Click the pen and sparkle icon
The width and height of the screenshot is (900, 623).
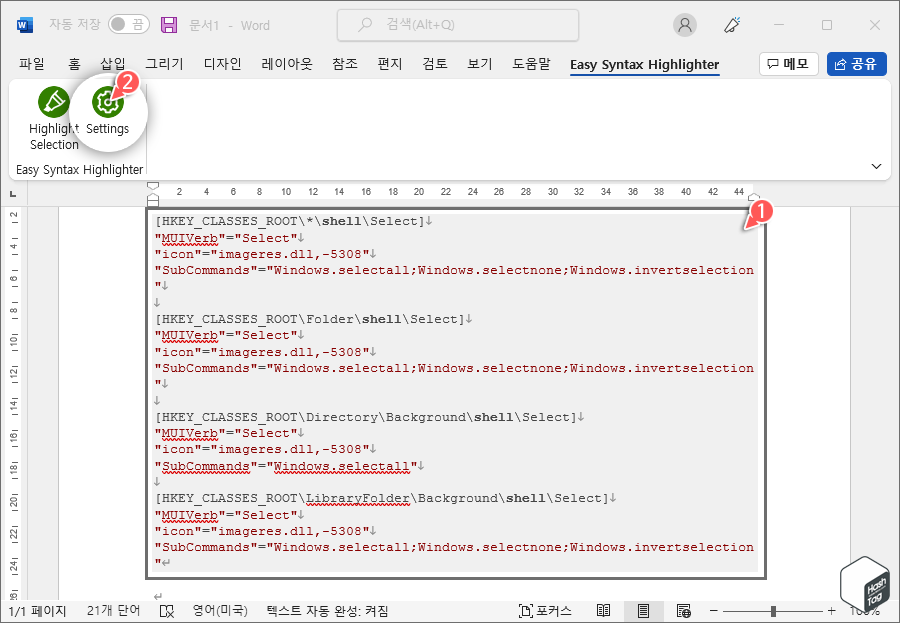coord(732,25)
